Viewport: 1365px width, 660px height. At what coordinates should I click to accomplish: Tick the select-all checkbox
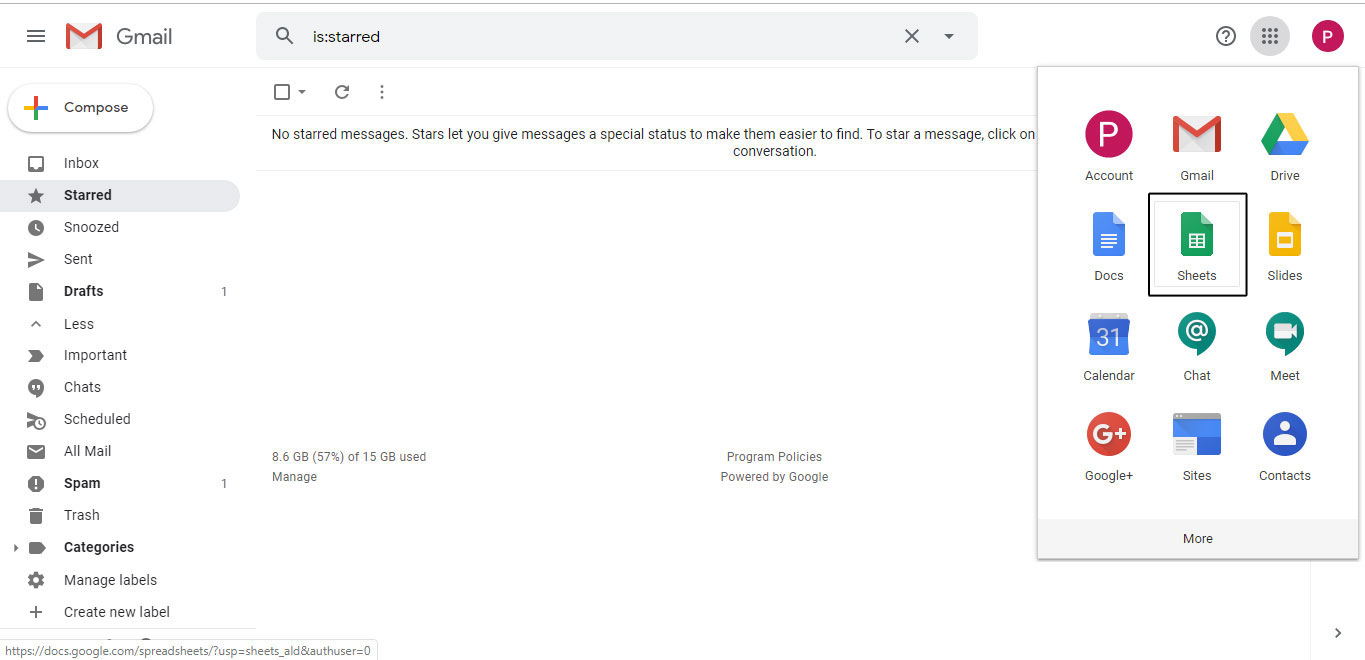282,92
